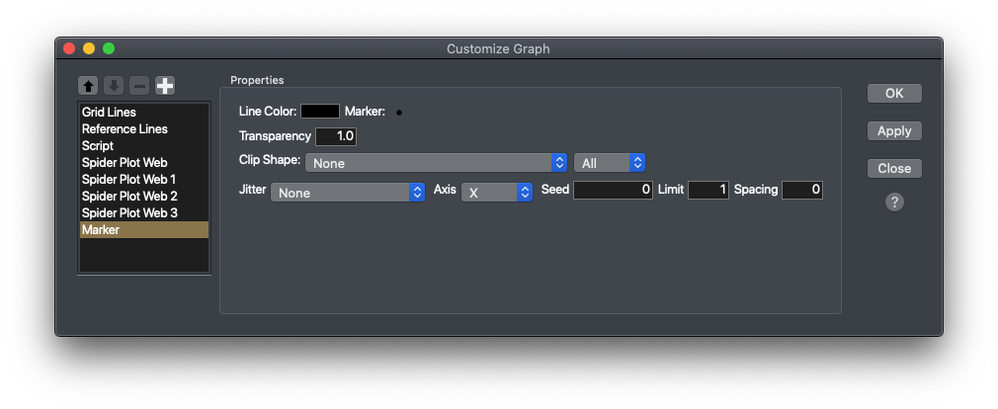Click the black Line Color swatch
Screen dimensions: 998x409
(x=320, y=111)
